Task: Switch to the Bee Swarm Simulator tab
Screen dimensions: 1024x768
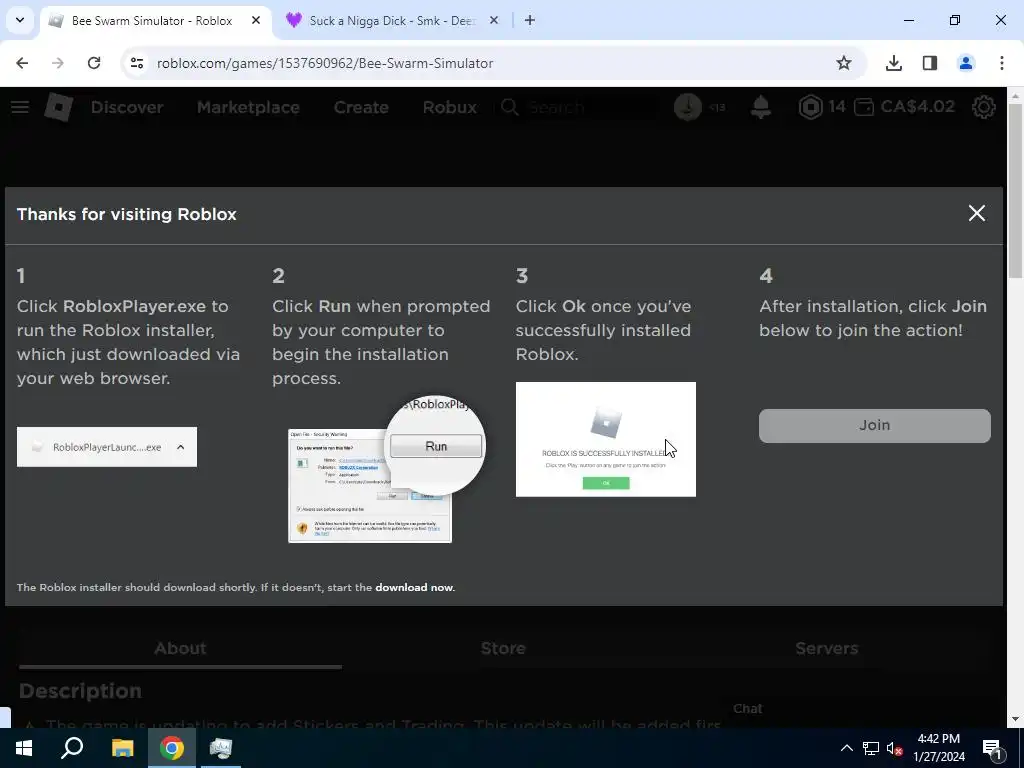Action: 155,21
